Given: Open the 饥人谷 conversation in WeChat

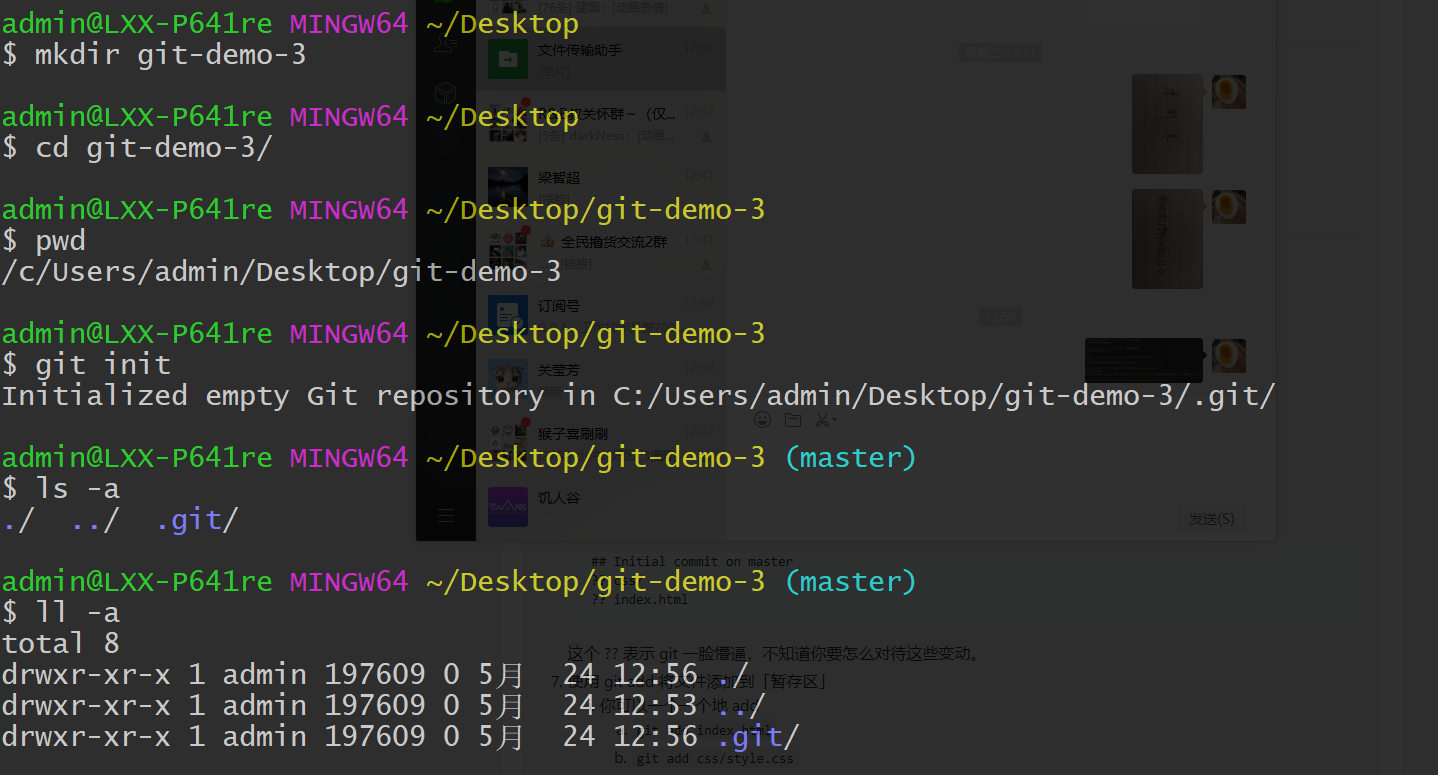Looking at the screenshot, I should pyautogui.click(x=601, y=507).
